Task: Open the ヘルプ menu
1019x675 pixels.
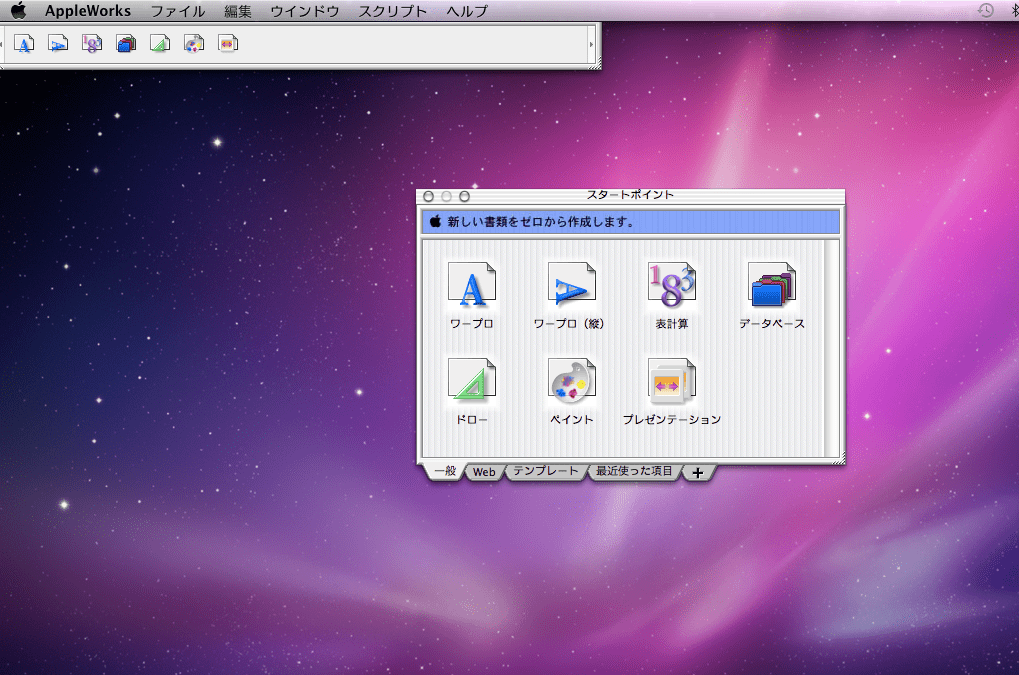Action: tap(467, 11)
